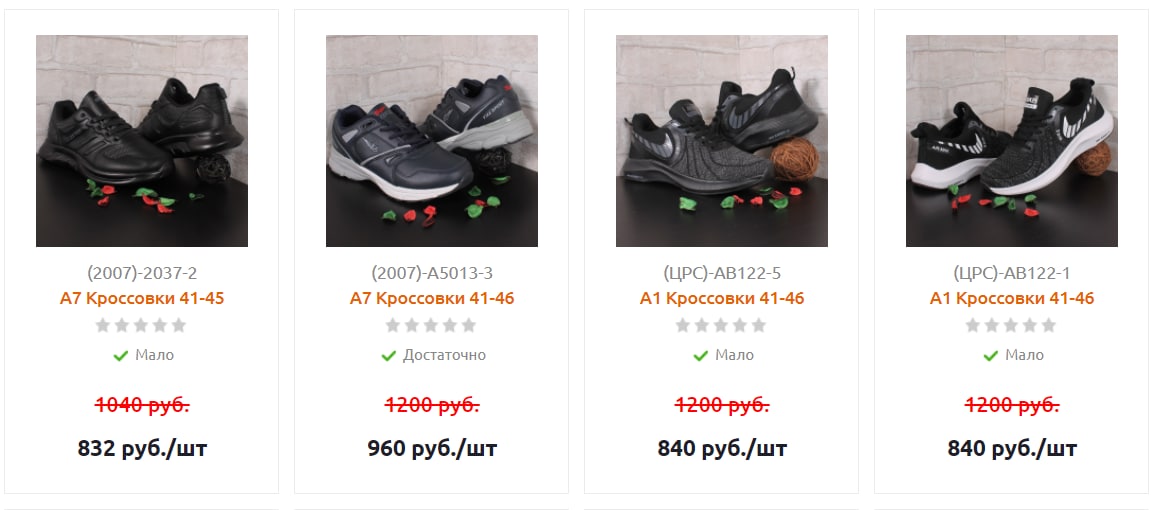Open the black-white sneakers photo for AB122-1
This screenshot has height=510, width=1152.
pyautogui.click(x=1012, y=140)
